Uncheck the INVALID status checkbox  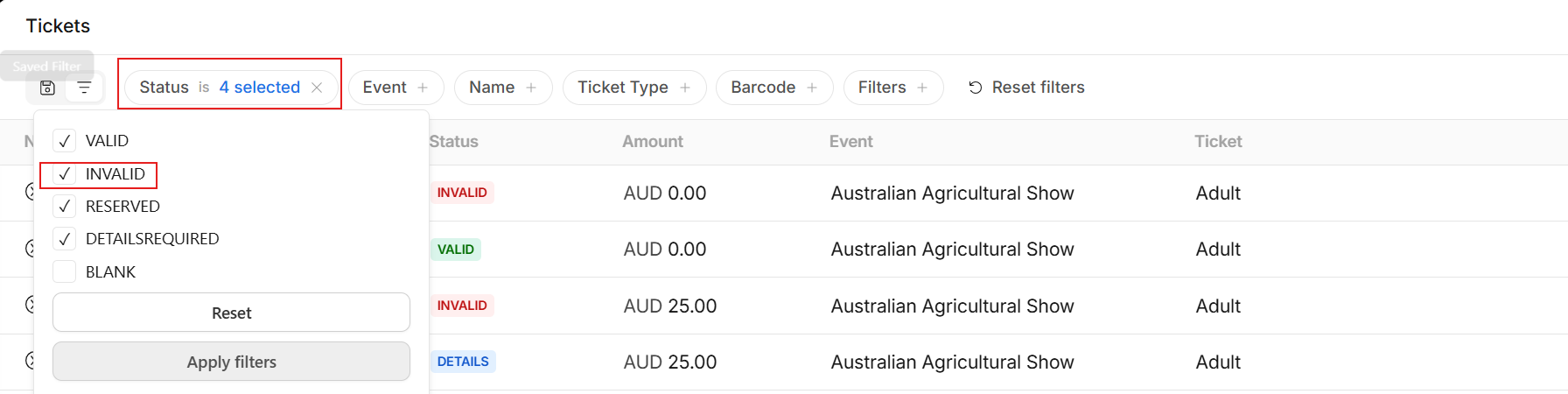click(65, 174)
